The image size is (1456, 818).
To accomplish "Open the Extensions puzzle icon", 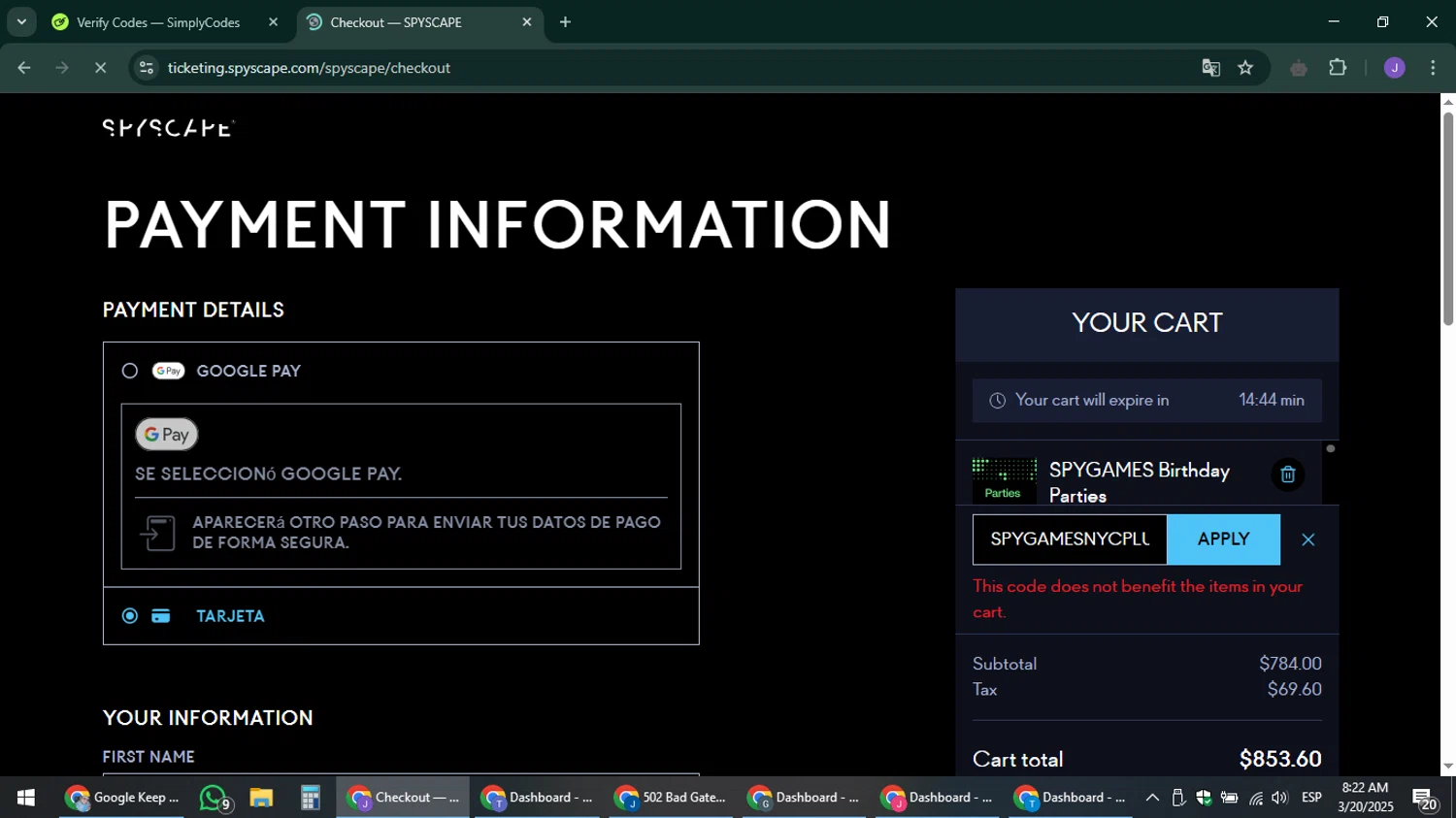I will coord(1338,68).
